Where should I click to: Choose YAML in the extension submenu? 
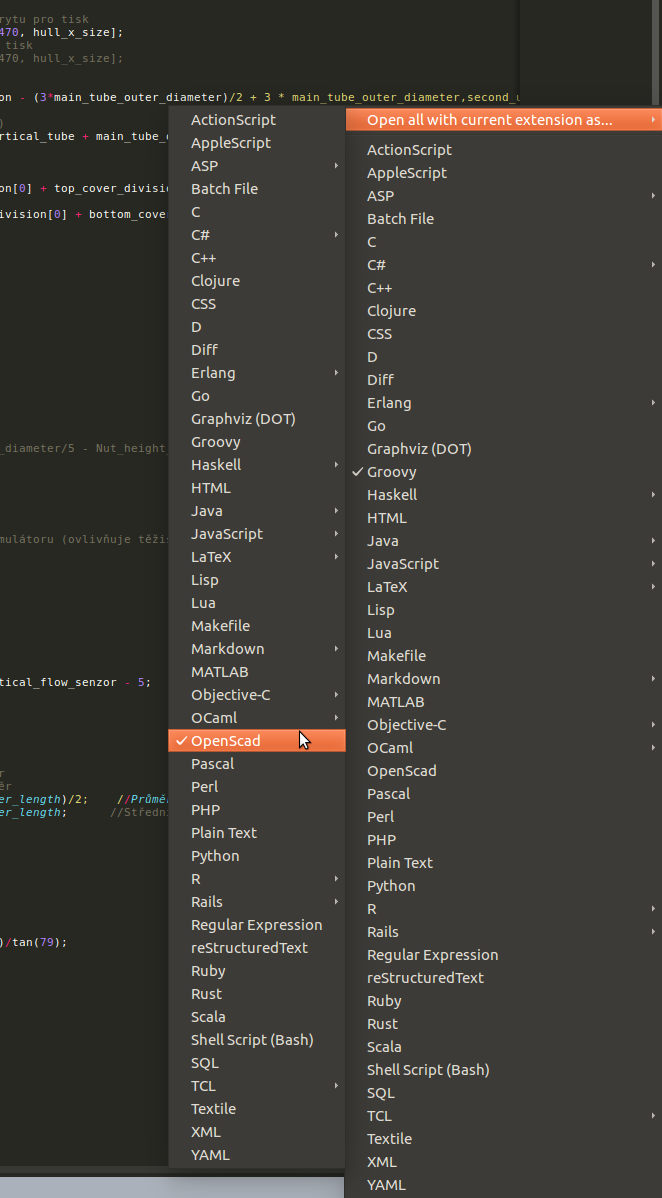(x=386, y=1185)
